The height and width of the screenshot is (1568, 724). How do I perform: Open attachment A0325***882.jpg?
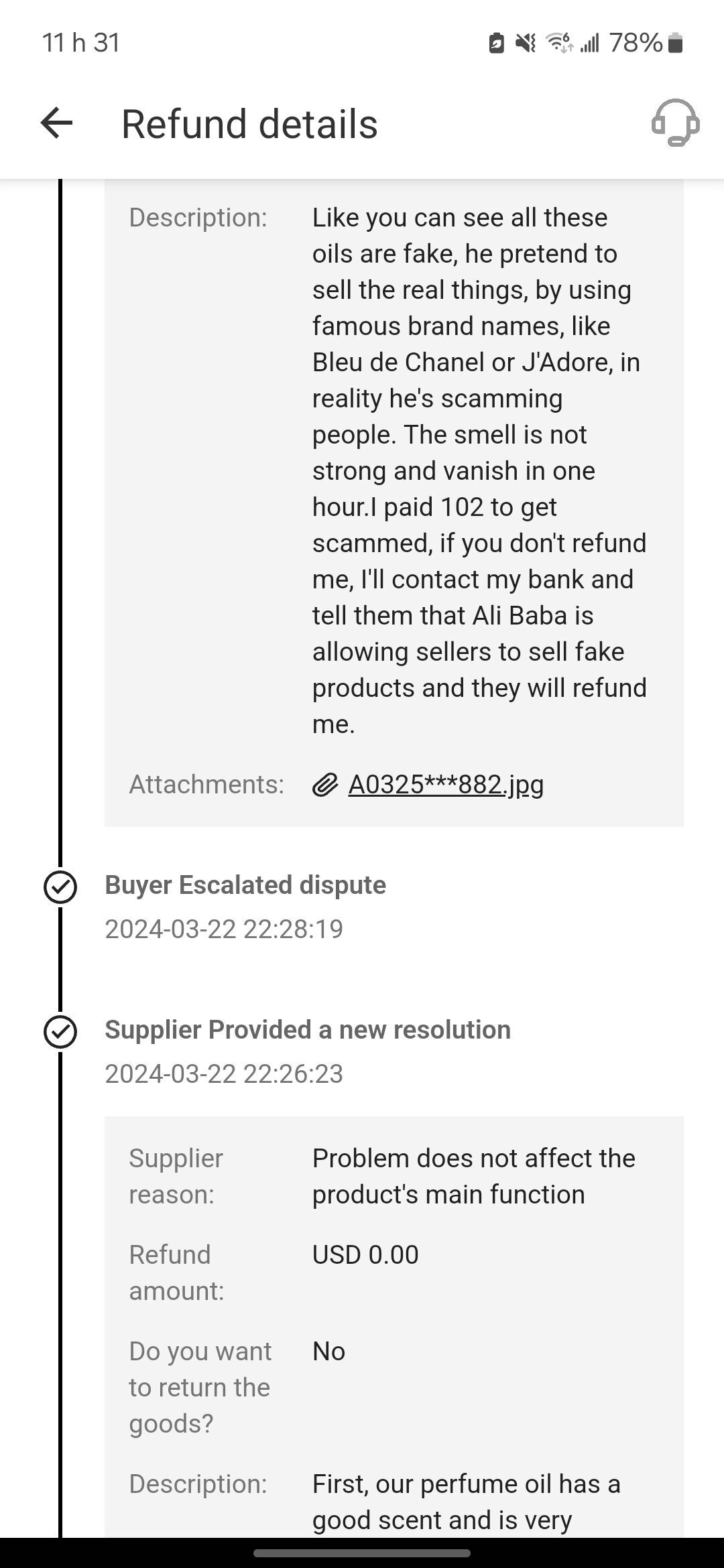pos(446,784)
